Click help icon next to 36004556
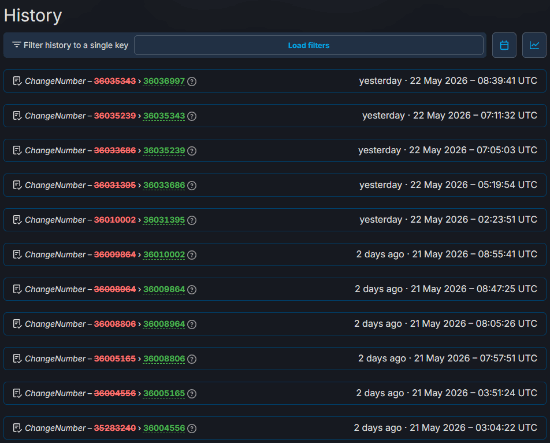550x443 pixels. pos(192,428)
